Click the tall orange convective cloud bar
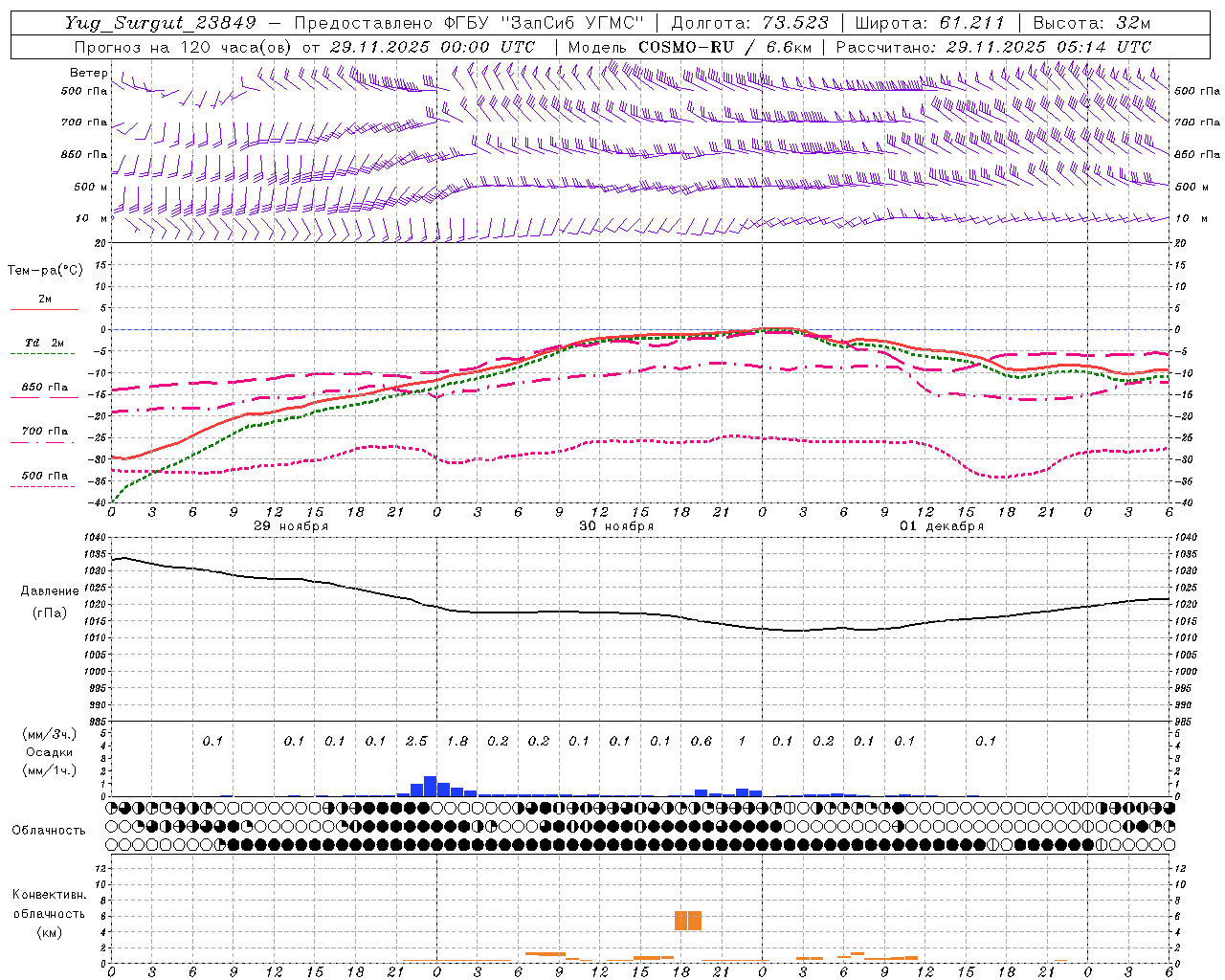This screenshot has width=1225, height=980. 688,921
